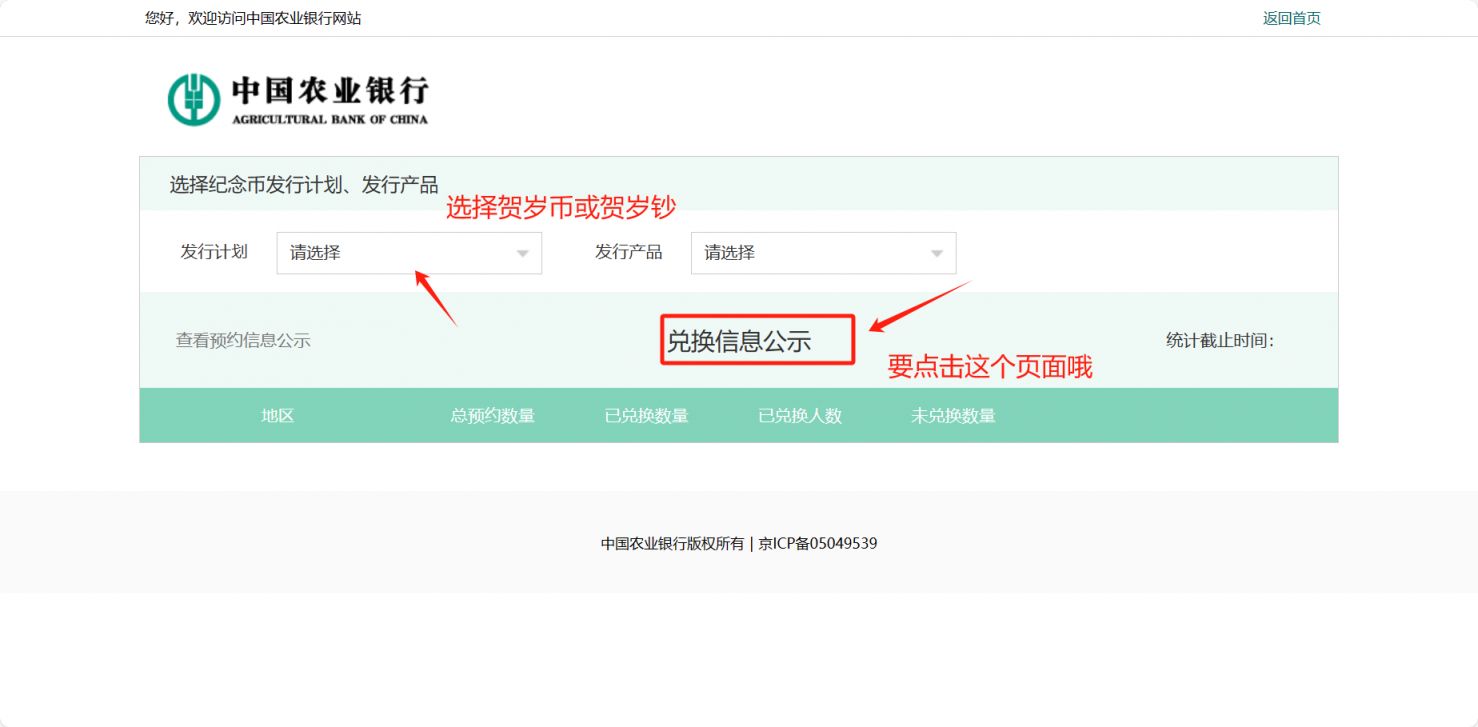Click the 地区 column header

click(x=278, y=416)
